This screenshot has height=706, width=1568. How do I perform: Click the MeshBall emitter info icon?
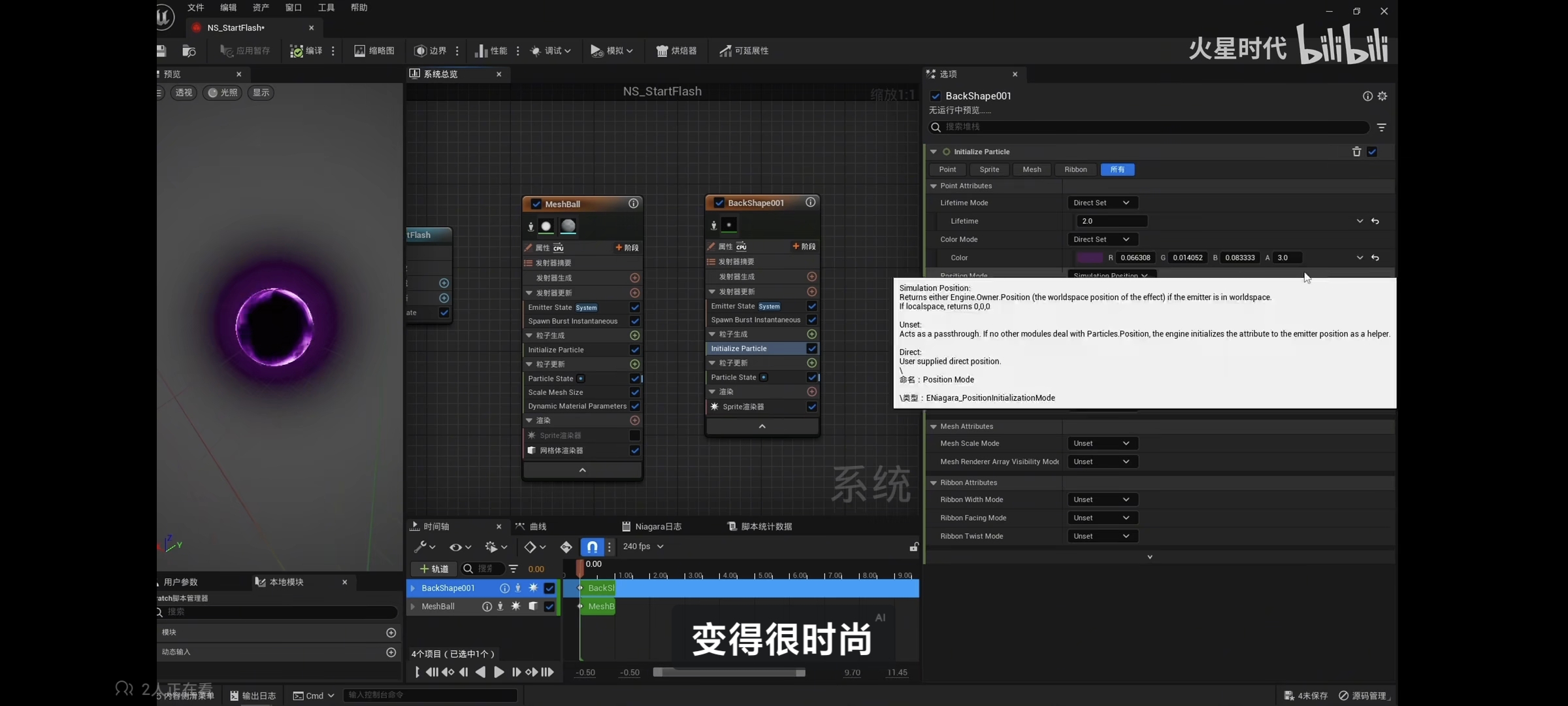tap(633, 204)
